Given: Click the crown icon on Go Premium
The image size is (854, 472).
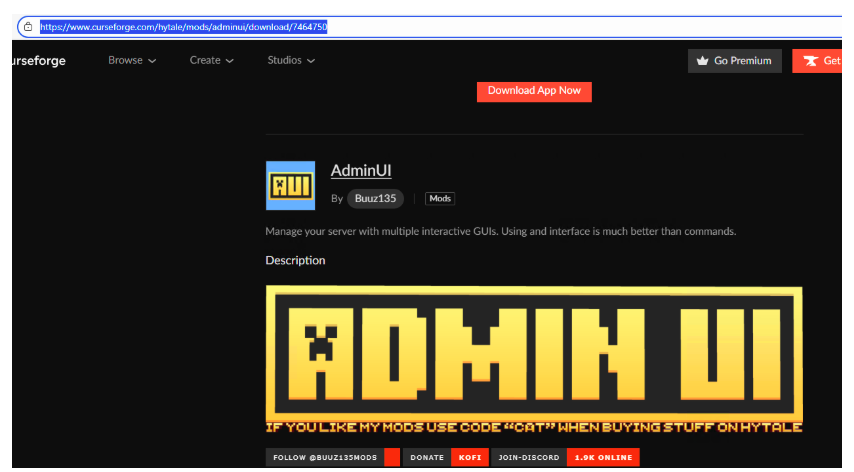Looking at the screenshot, I should [x=703, y=61].
